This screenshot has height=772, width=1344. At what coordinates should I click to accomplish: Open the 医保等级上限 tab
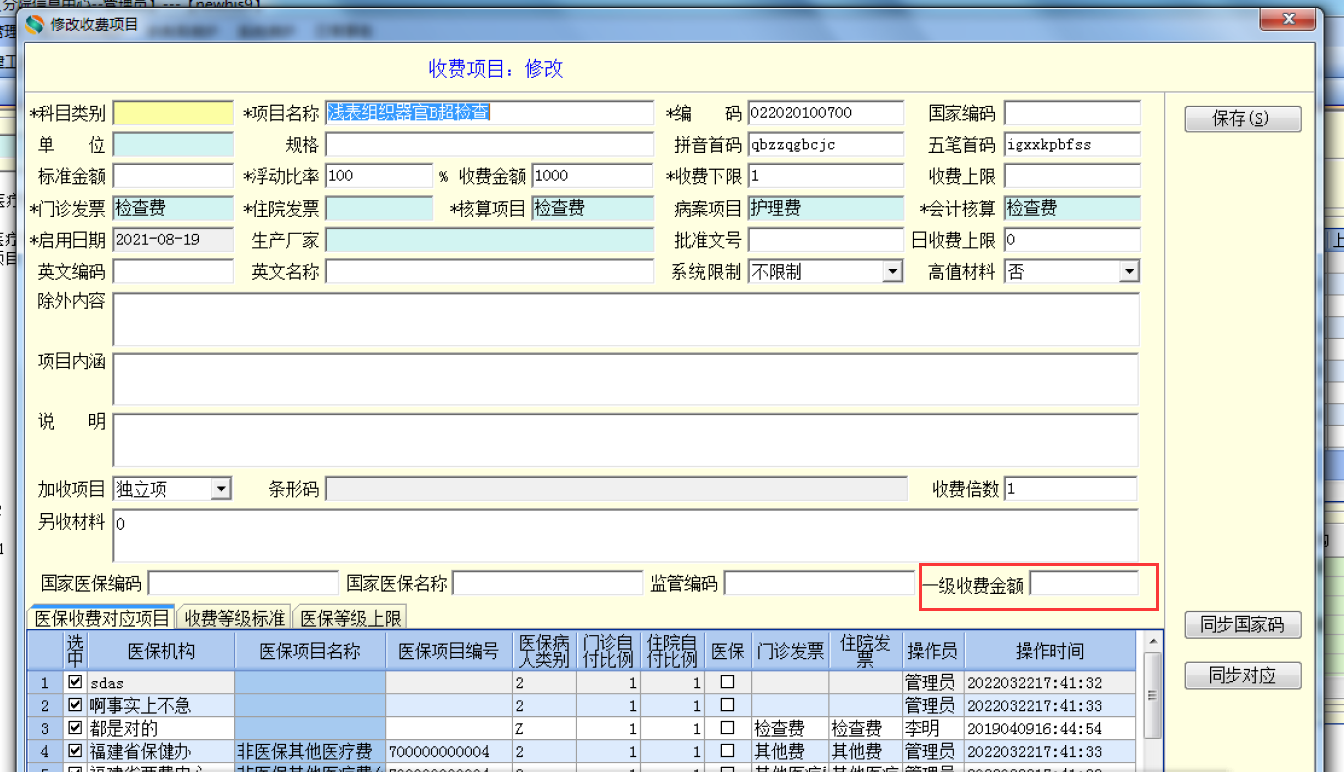pyautogui.click(x=351, y=618)
